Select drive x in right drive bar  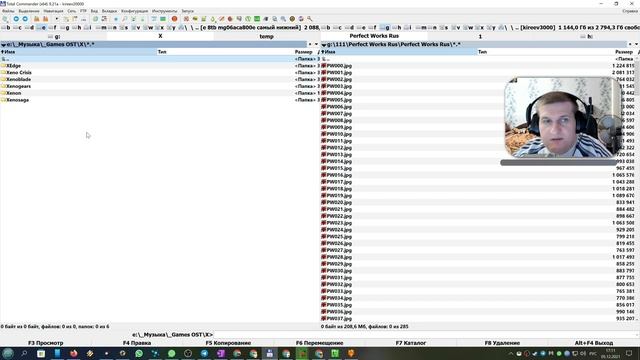(479, 27)
